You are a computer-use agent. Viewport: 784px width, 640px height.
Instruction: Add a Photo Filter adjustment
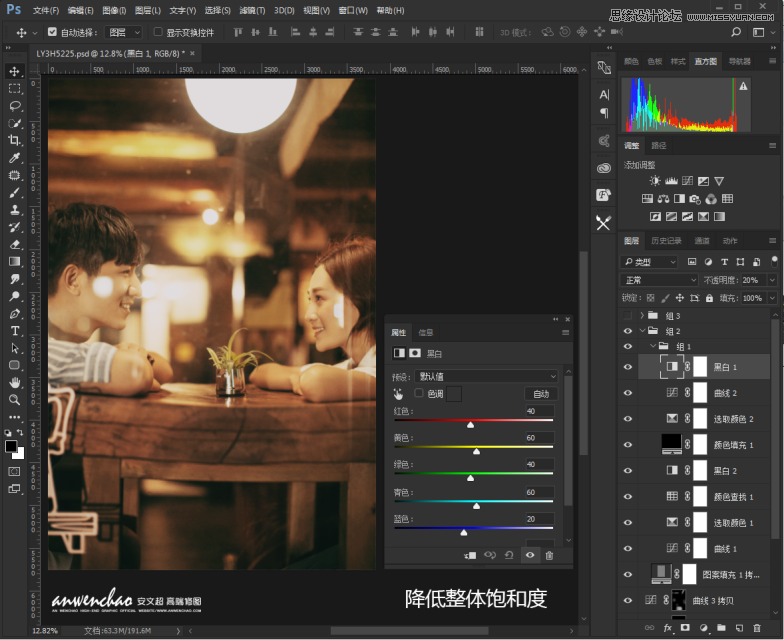694,199
